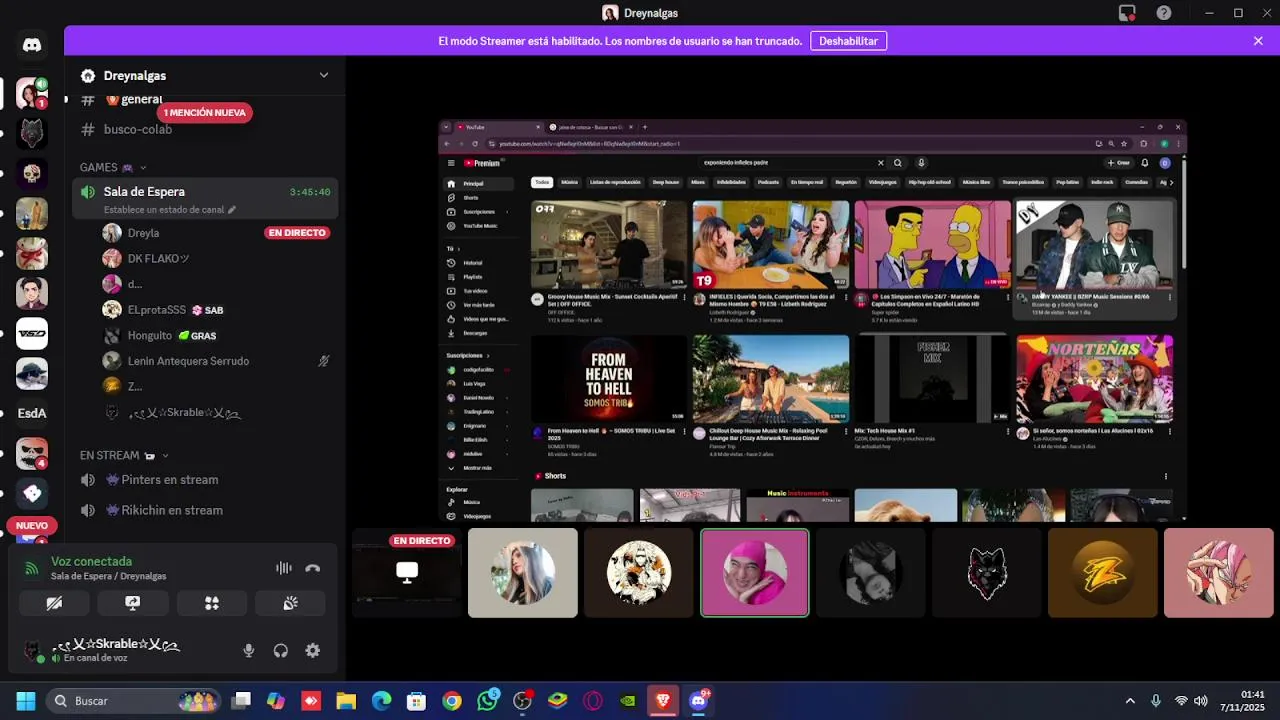Open Microsoft Edge from taskbar

pyautogui.click(x=382, y=701)
